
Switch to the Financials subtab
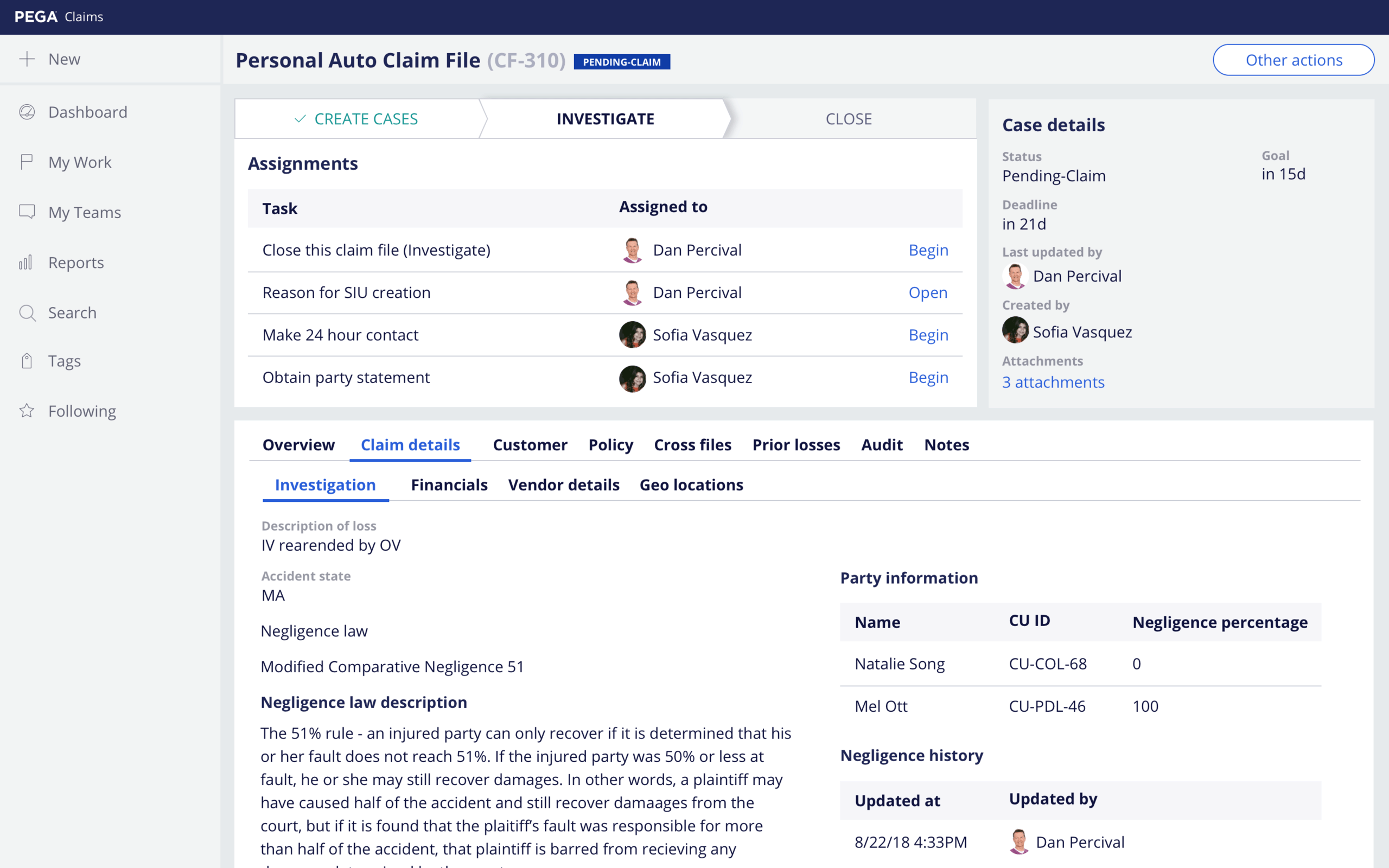coord(449,485)
